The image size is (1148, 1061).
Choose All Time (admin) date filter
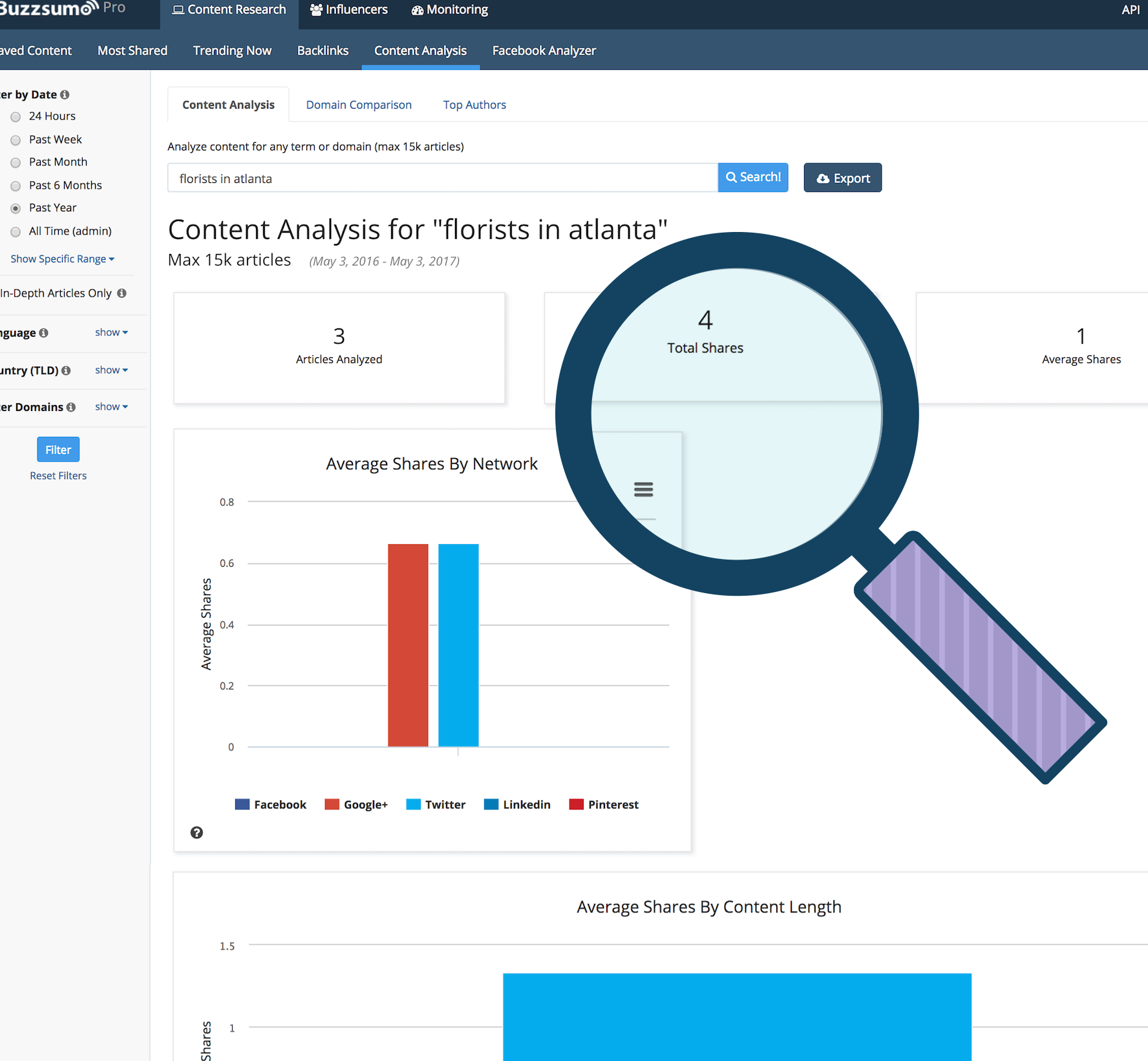click(16, 232)
